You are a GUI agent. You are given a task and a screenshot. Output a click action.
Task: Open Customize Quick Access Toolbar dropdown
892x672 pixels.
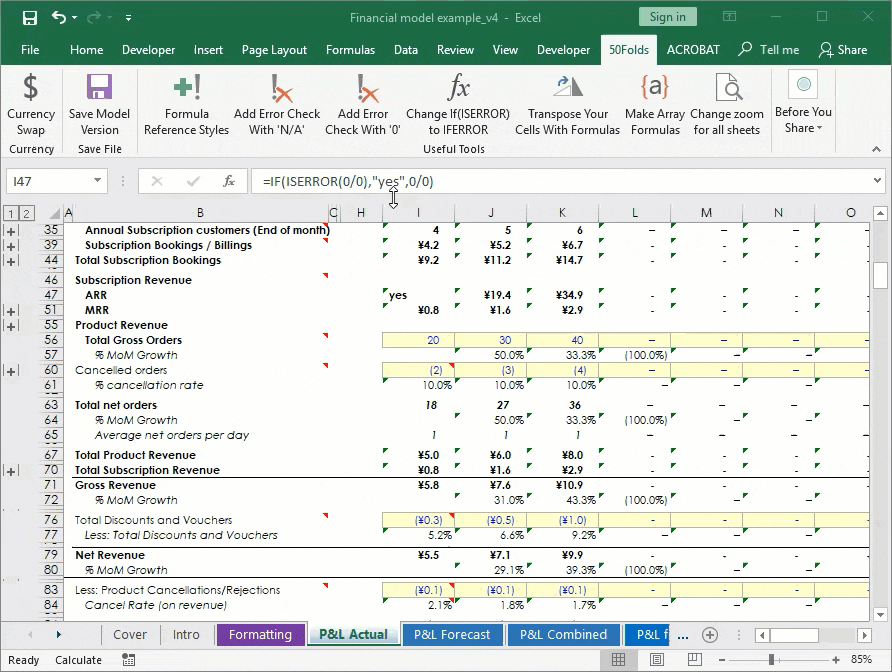129,18
